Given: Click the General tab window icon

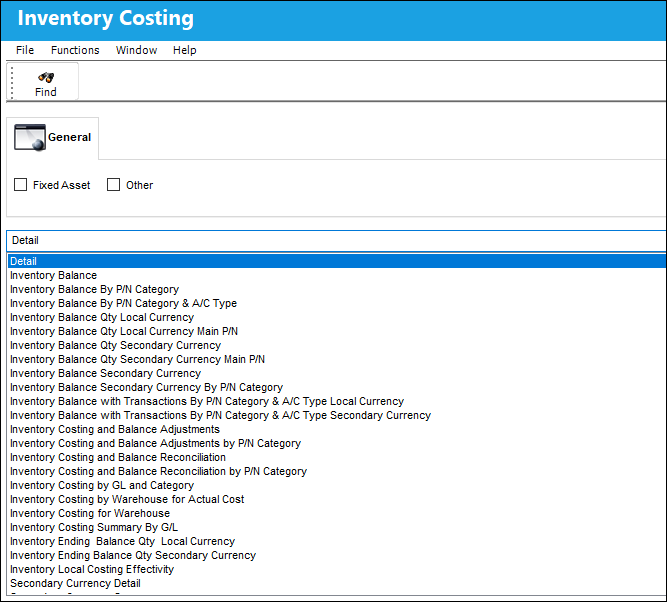Looking at the screenshot, I should pyautogui.click(x=30, y=137).
